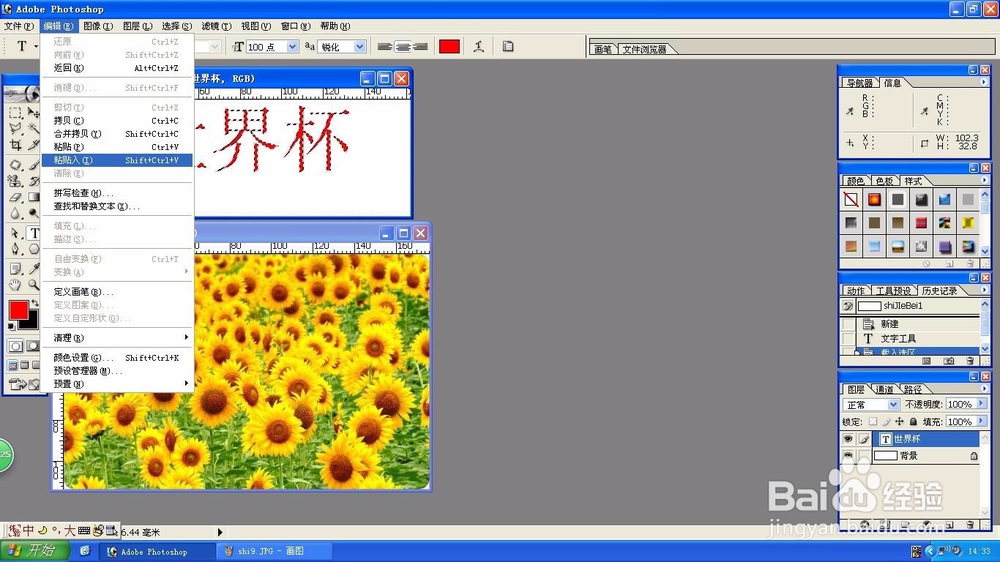Screen dimensions: 1000x562
Task: Switch to Quick Mask mode
Action: tap(33, 346)
